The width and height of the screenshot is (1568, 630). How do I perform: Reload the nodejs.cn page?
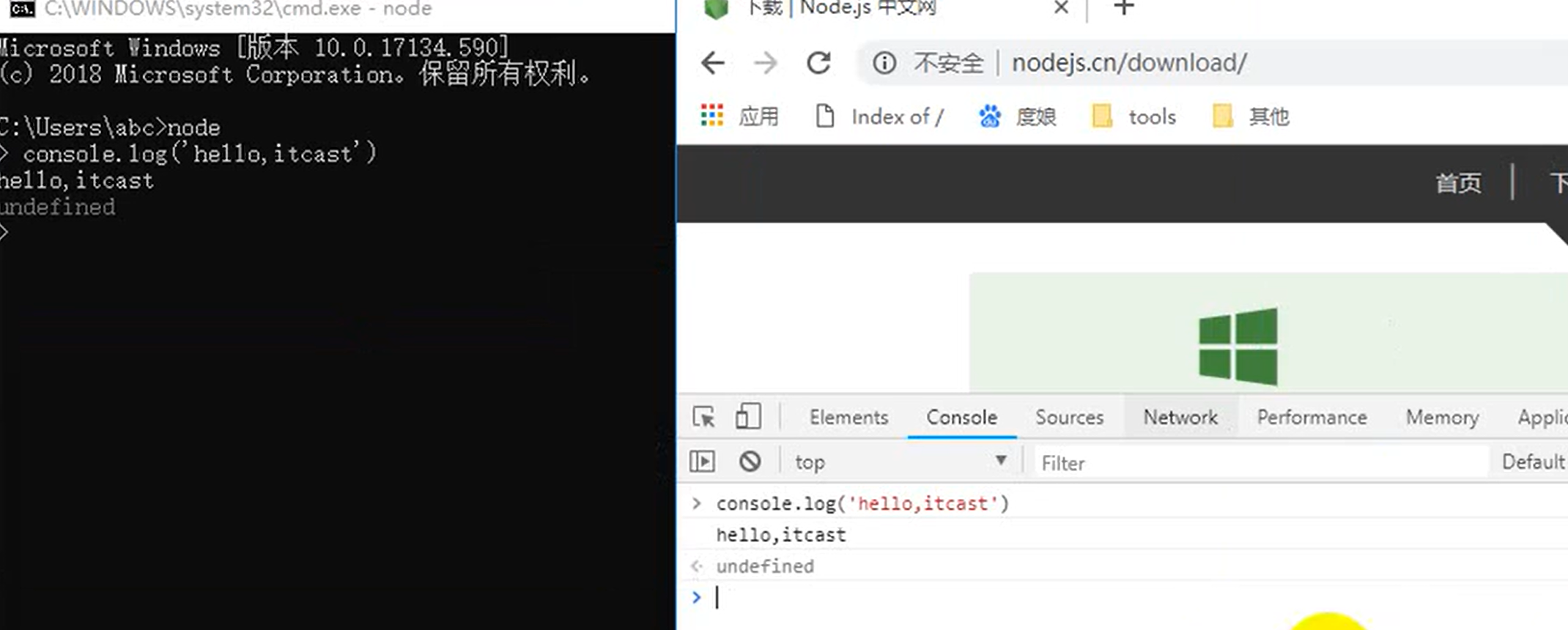click(818, 63)
